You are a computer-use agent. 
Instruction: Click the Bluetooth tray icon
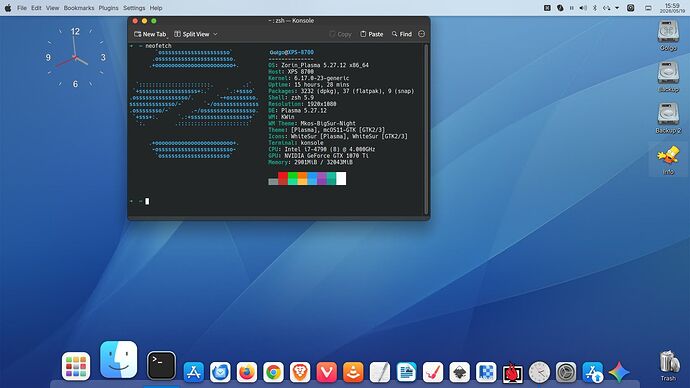pyautogui.click(x=595, y=8)
